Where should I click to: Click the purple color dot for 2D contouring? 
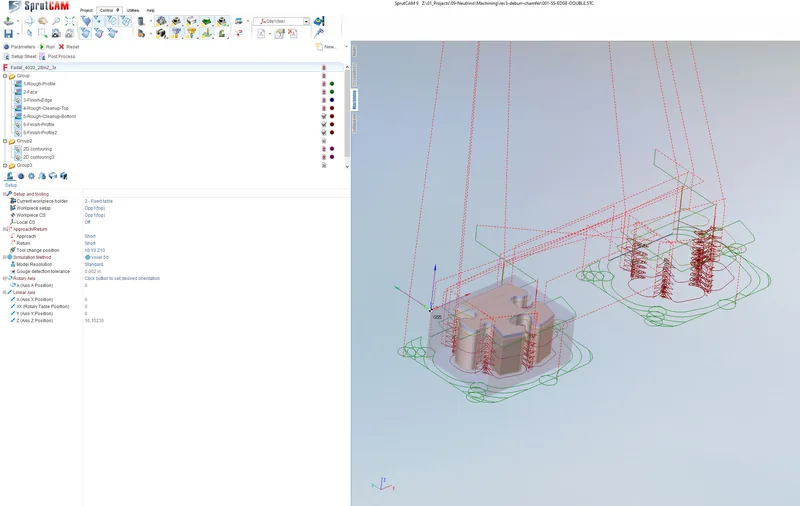pyautogui.click(x=332, y=149)
